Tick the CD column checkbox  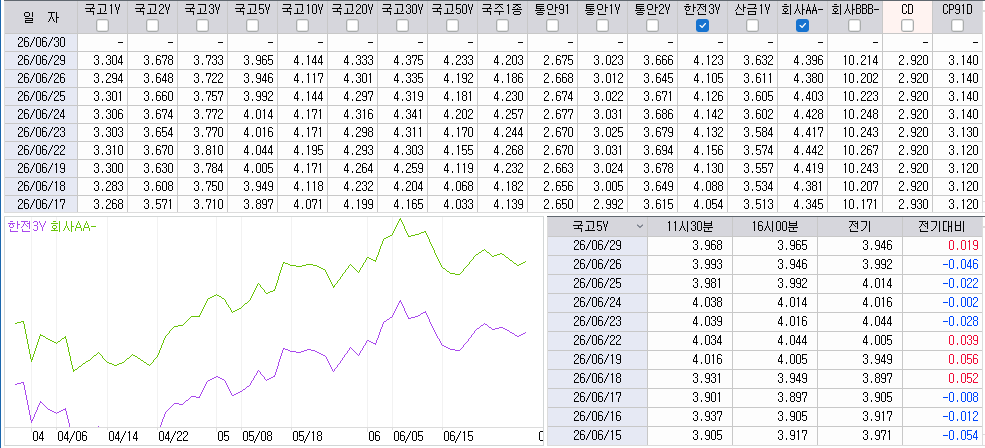point(907,26)
